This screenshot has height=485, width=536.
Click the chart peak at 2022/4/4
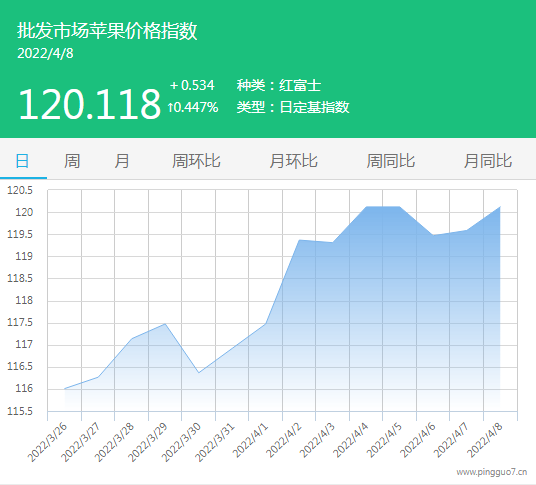coord(366,207)
